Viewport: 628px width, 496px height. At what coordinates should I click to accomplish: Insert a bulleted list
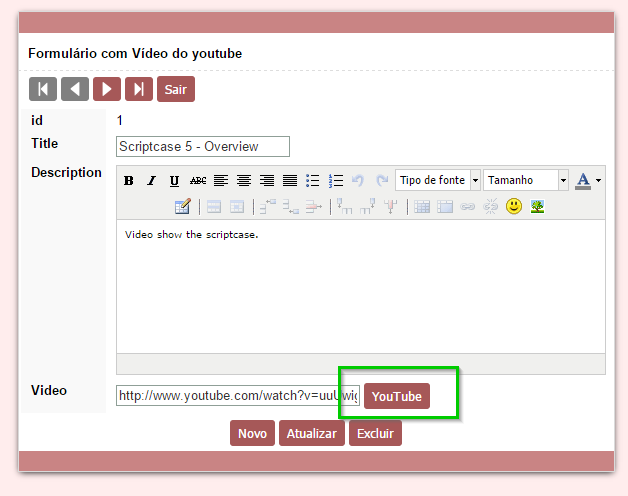[x=313, y=181]
